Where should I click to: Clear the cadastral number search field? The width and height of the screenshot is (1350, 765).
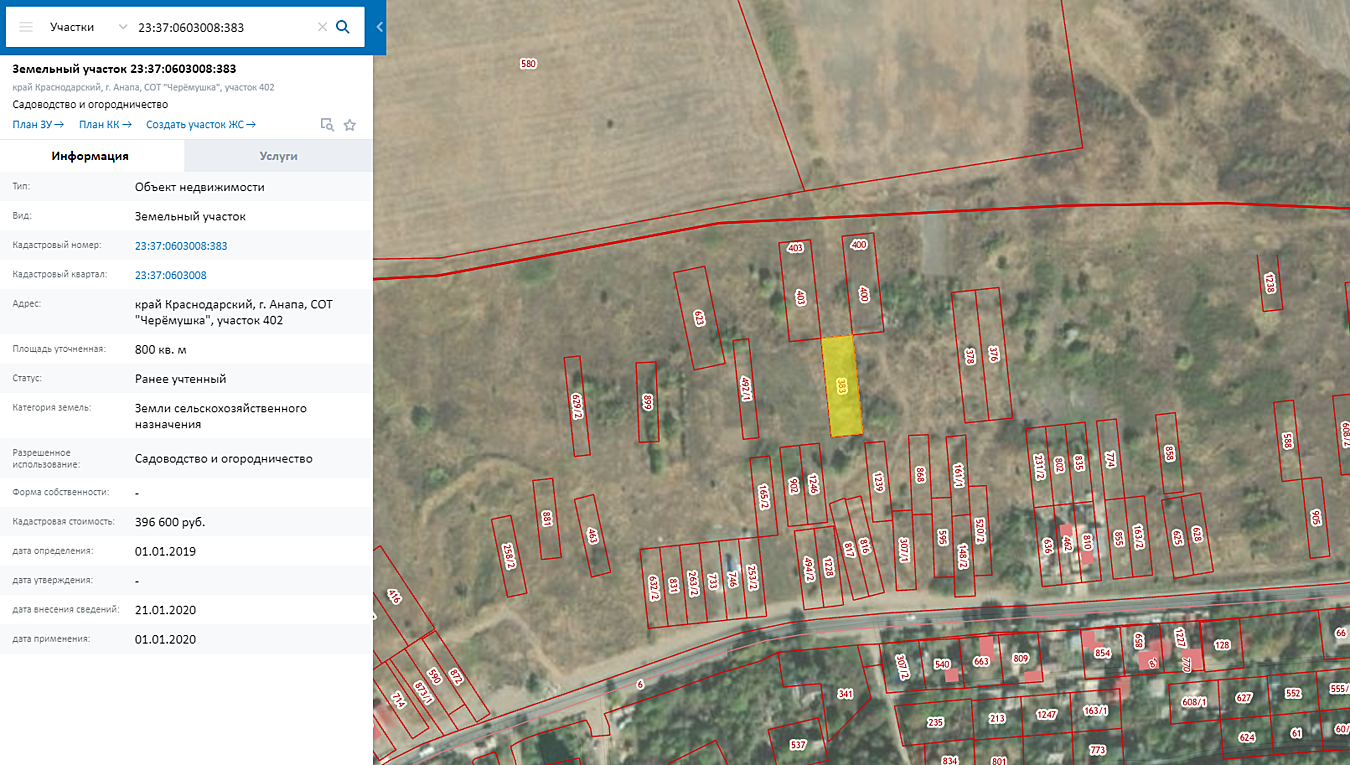point(322,27)
